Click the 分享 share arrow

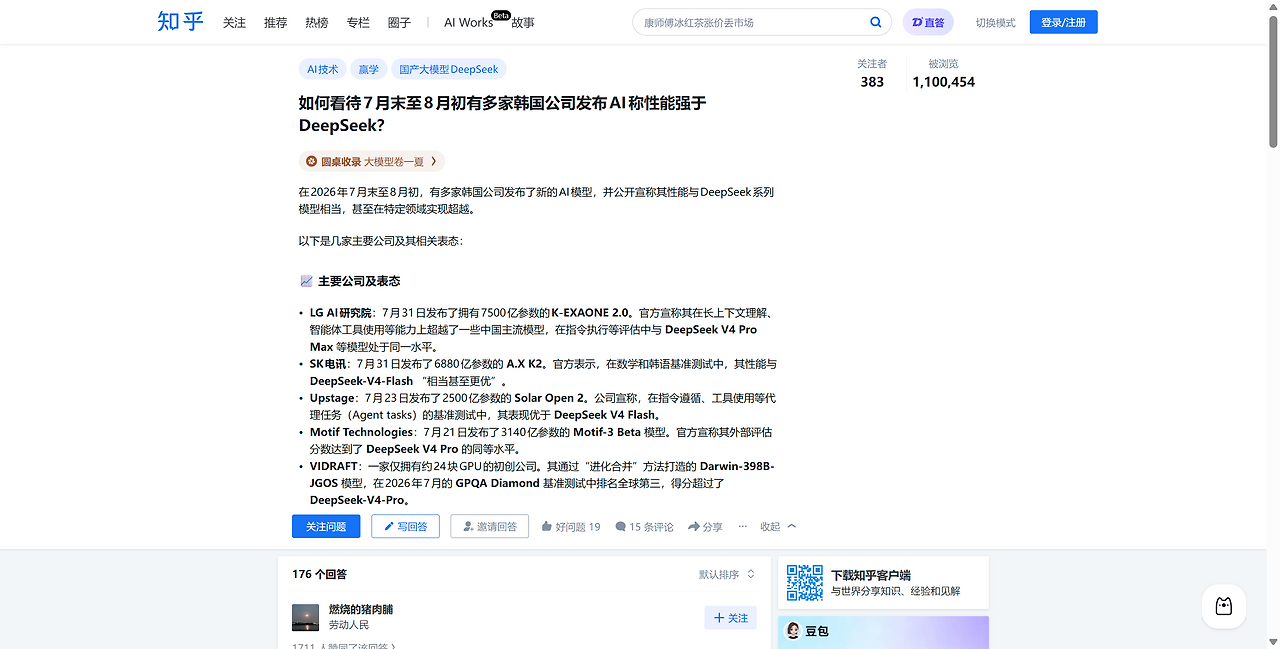pos(705,527)
